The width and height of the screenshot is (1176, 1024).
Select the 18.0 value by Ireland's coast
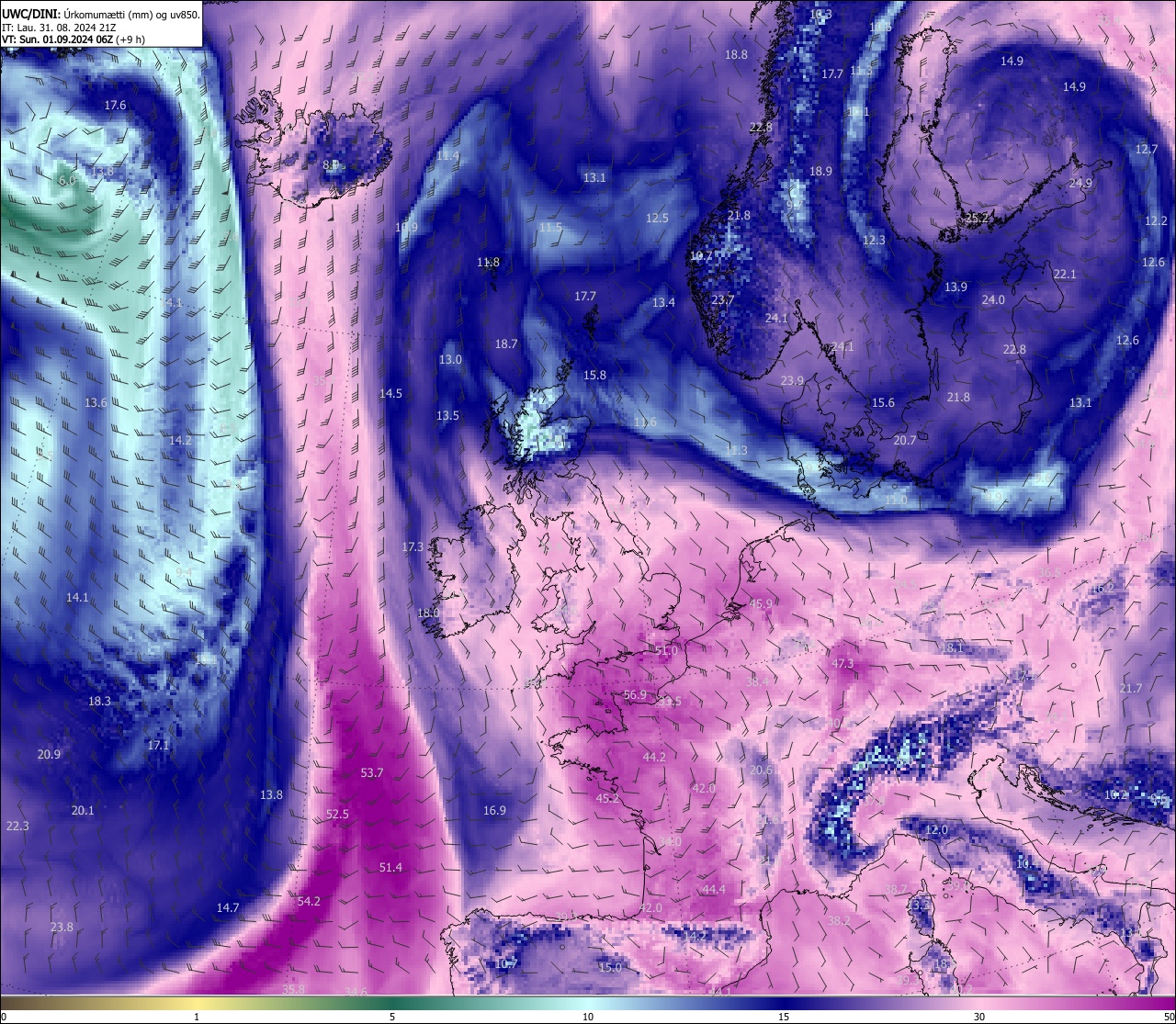(428, 613)
